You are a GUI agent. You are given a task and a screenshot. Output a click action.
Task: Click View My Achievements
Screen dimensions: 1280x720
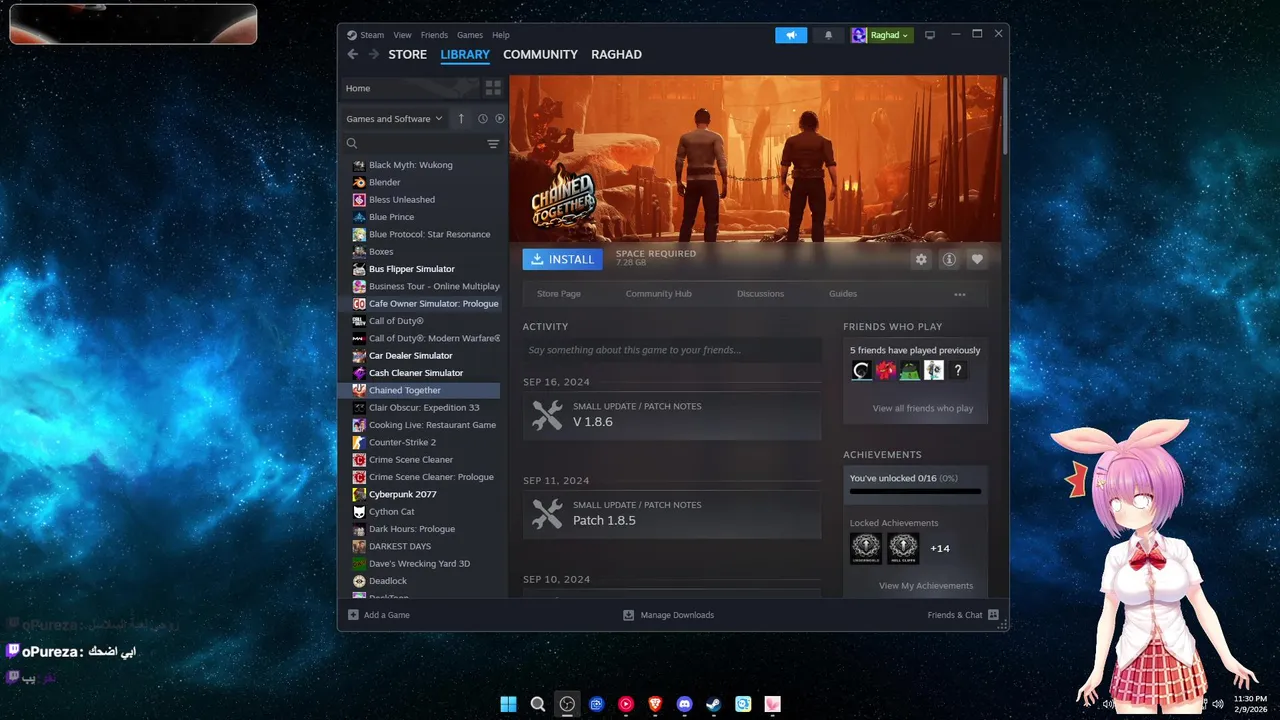(x=925, y=586)
